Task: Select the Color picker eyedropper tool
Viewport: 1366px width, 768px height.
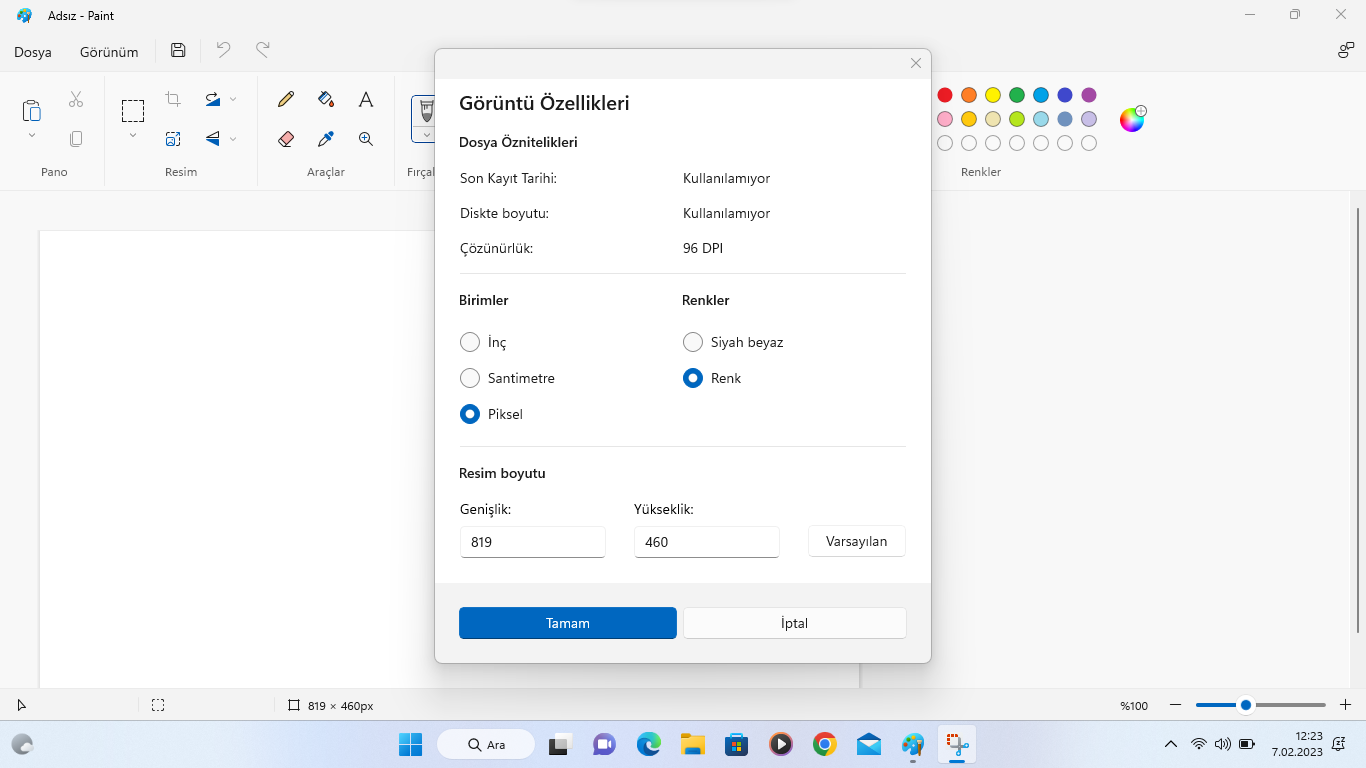Action: click(x=326, y=139)
